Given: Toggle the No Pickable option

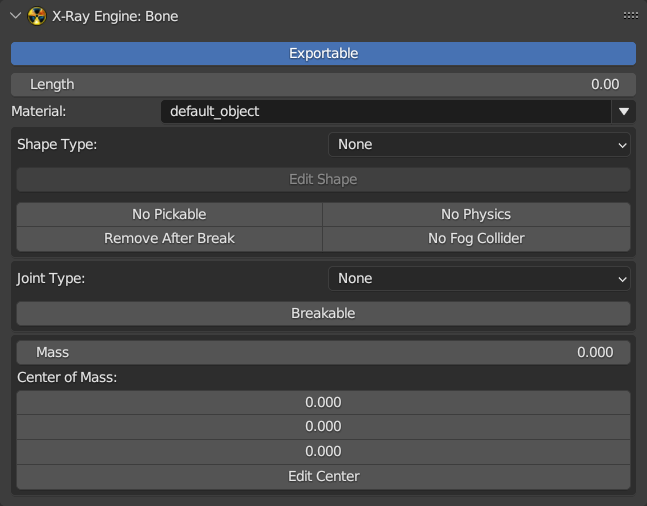Looking at the screenshot, I should [169, 214].
